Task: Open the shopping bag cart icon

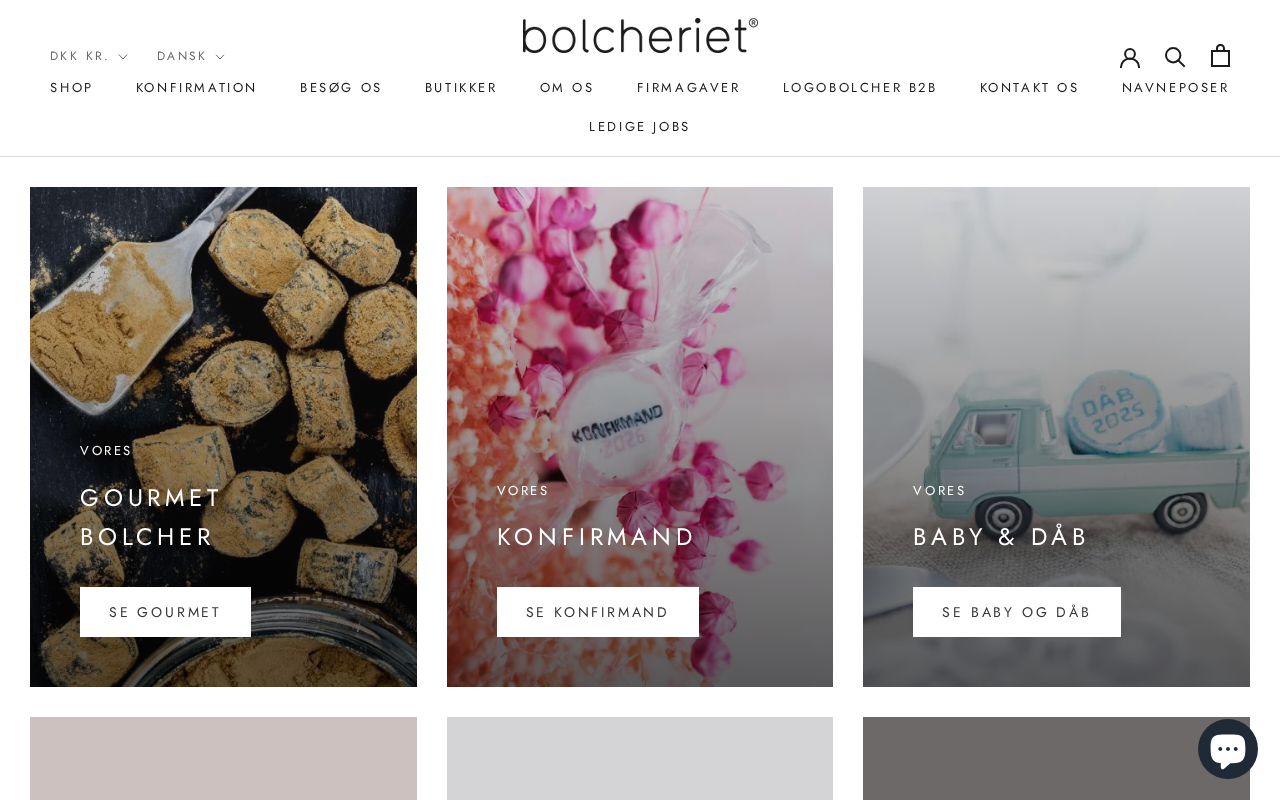Action: click(1220, 56)
